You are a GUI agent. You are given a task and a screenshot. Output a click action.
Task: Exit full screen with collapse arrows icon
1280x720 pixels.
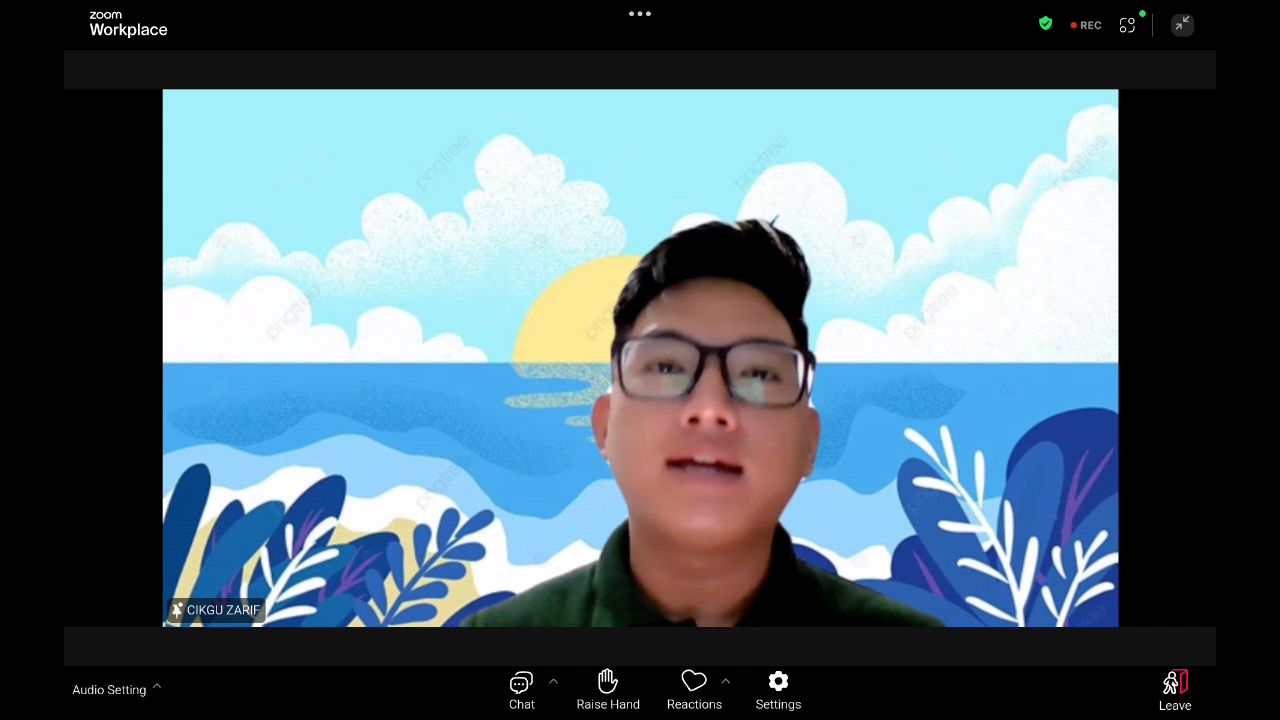(1182, 24)
